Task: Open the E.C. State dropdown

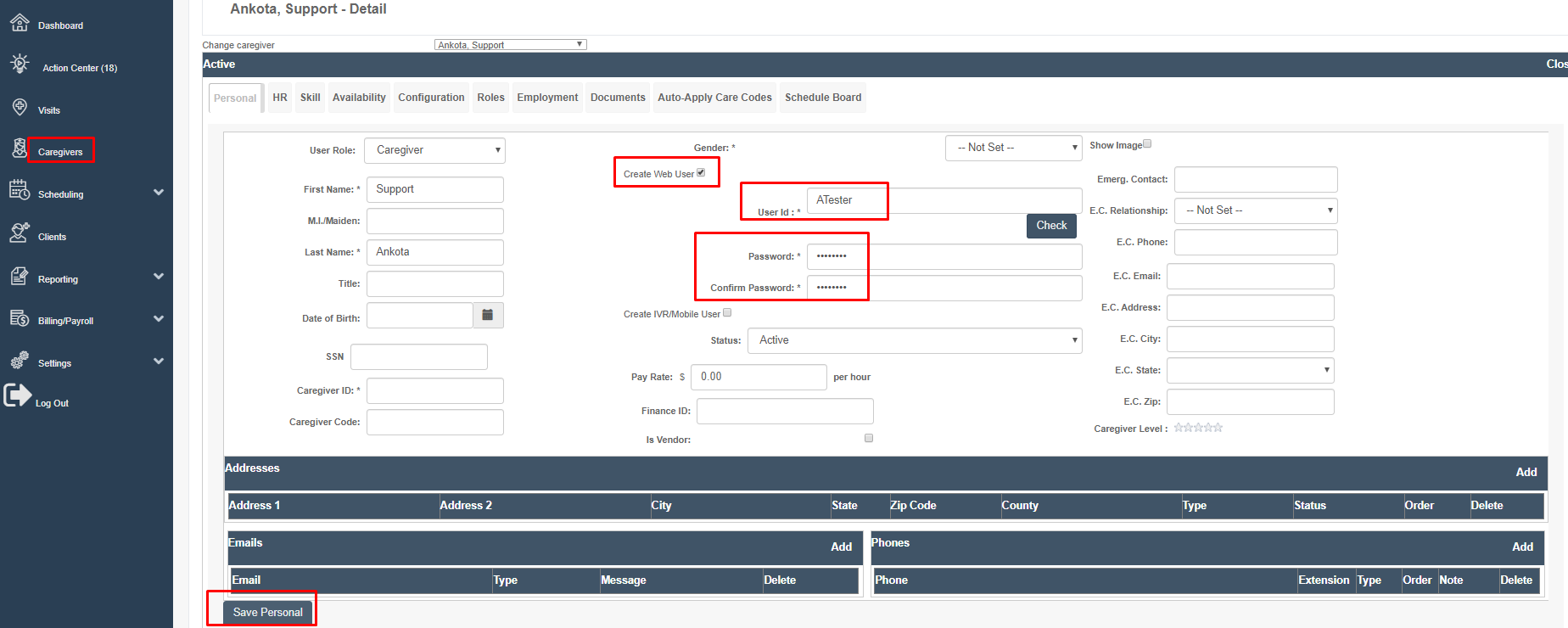Action: click(x=1251, y=370)
